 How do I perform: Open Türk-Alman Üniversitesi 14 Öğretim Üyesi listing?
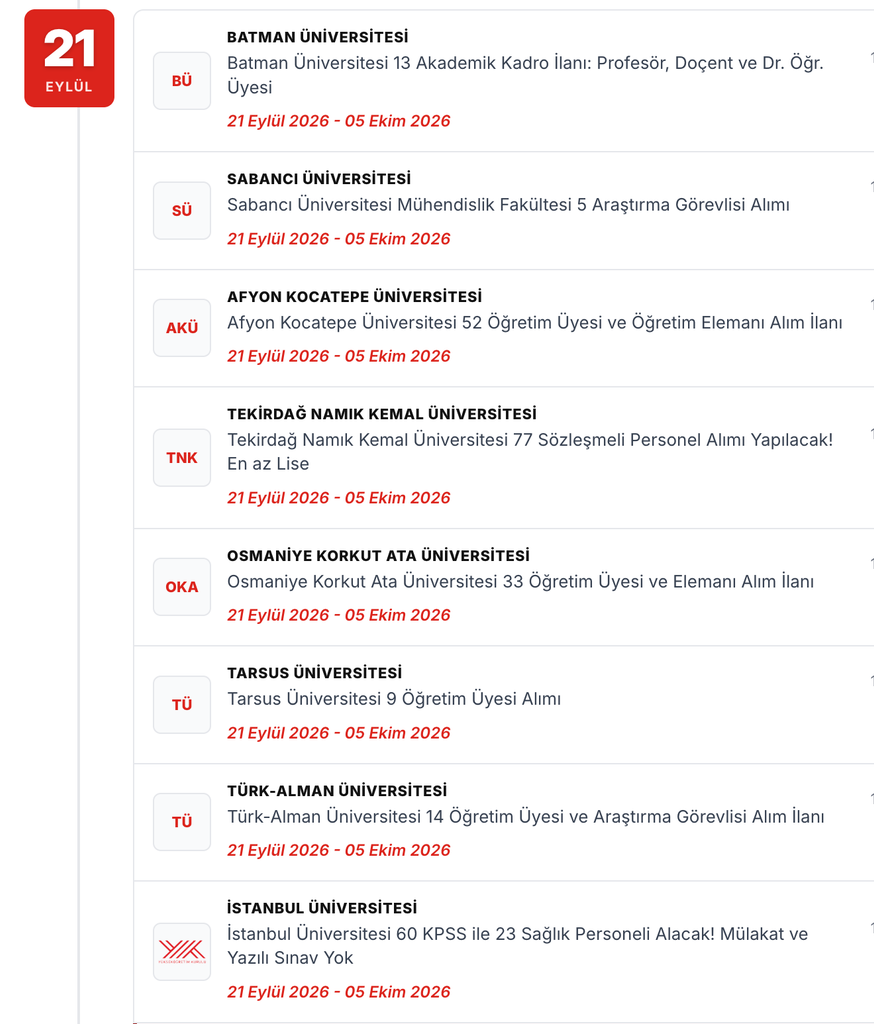pos(525,817)
